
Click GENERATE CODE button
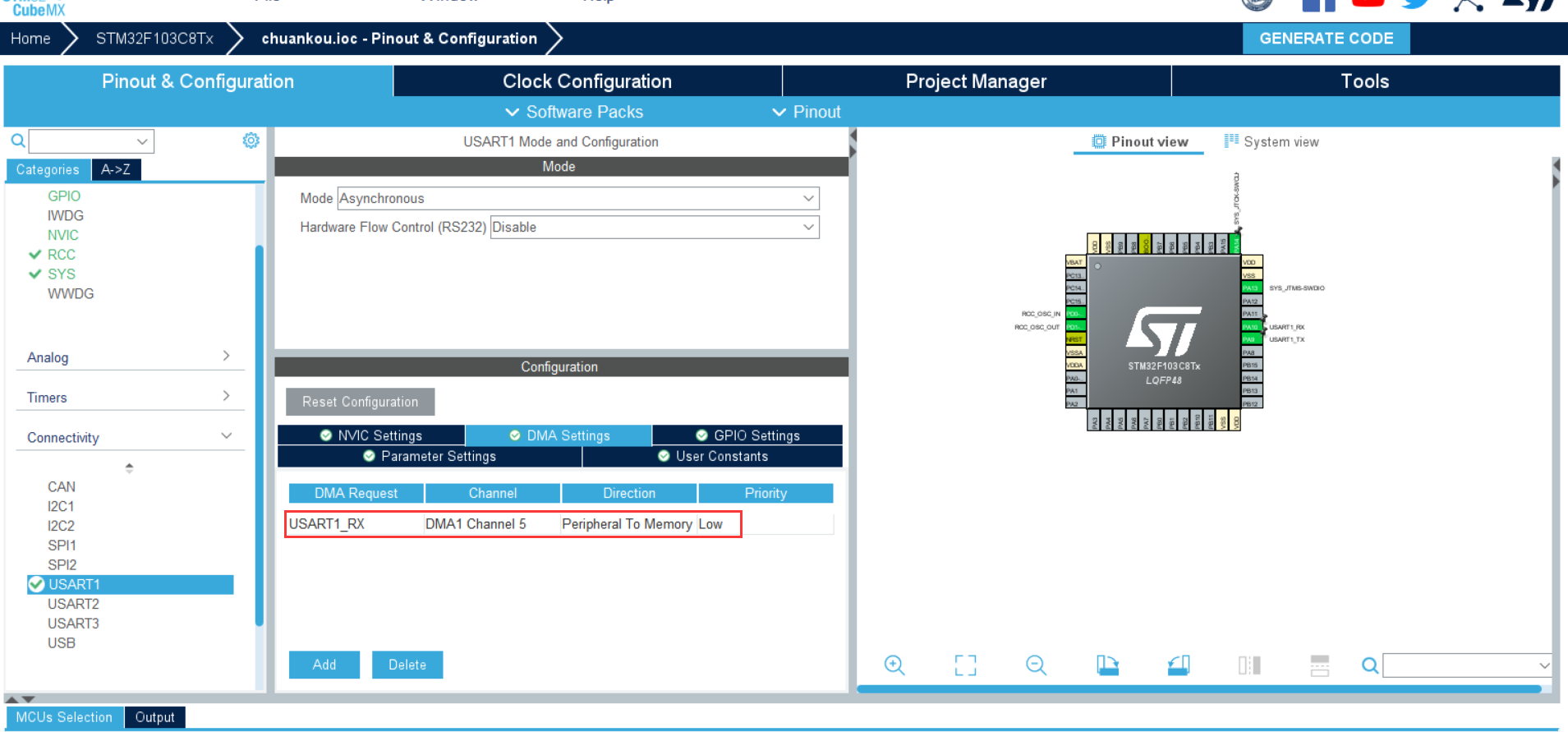[x=1326, y=39]
